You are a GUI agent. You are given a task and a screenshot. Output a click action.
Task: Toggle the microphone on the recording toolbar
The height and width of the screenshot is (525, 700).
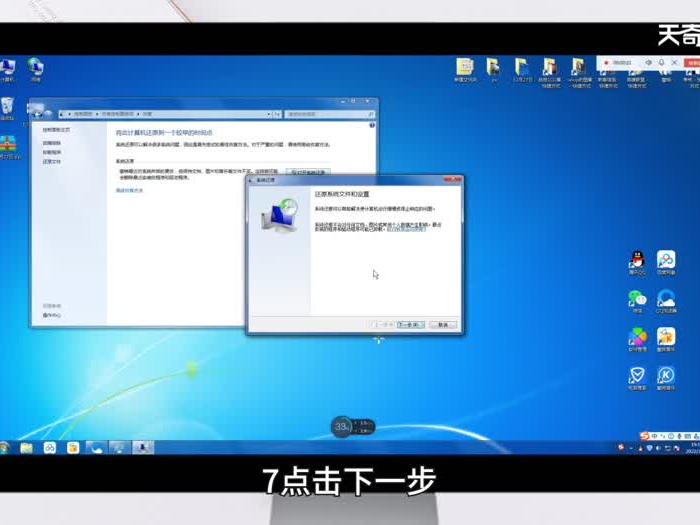point(662,63)
